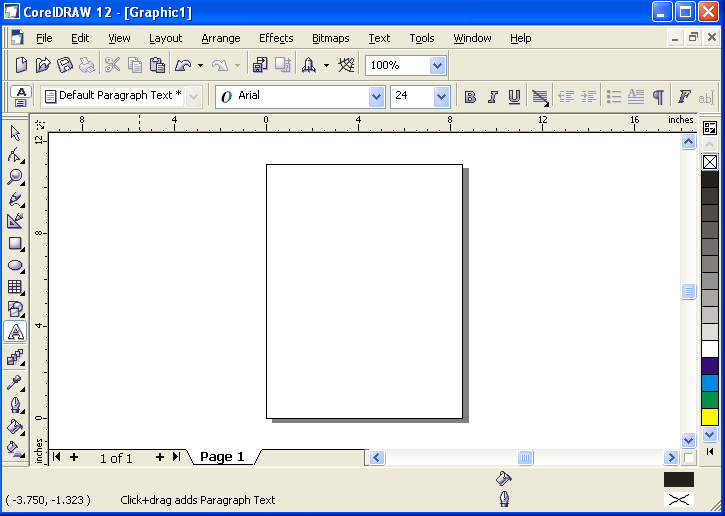Select the Text tool
This screenshot has width=725, height=516.
15,332
